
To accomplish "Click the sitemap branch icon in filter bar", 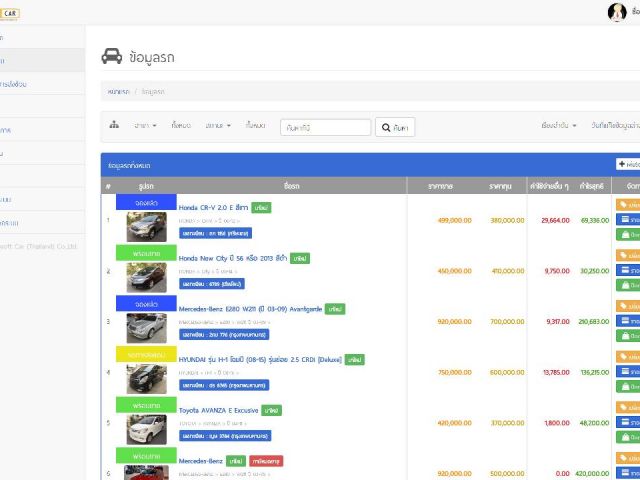I will pos(114,125).
